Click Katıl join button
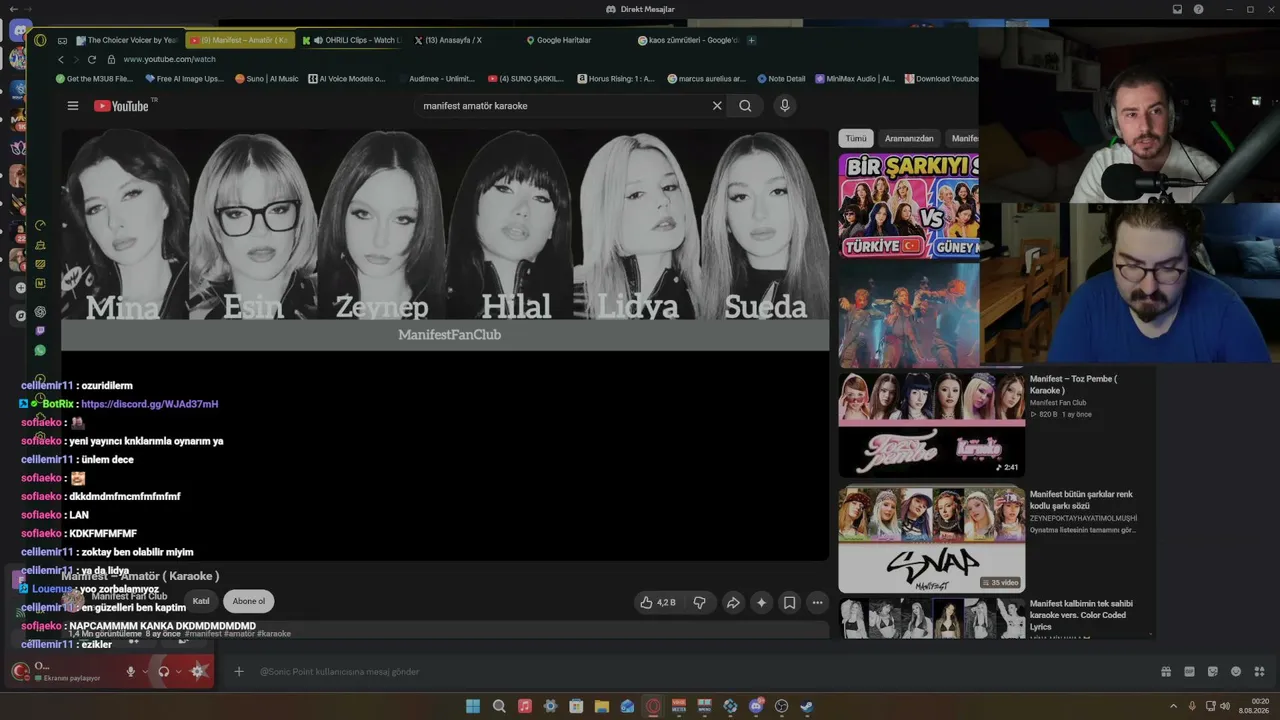The image size is (1280, 720). (201, 601)
